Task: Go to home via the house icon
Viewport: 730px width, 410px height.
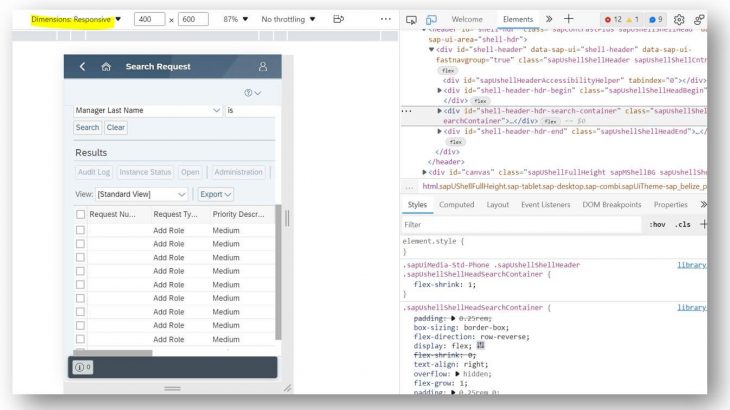Action: click(x=106, y=67)
